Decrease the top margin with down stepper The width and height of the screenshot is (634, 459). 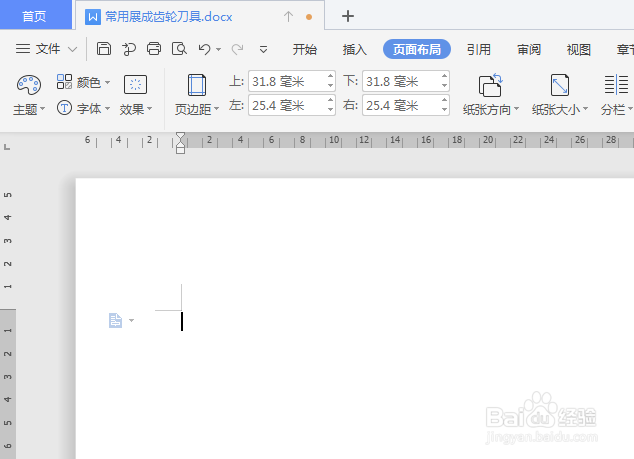pos(330,86)
